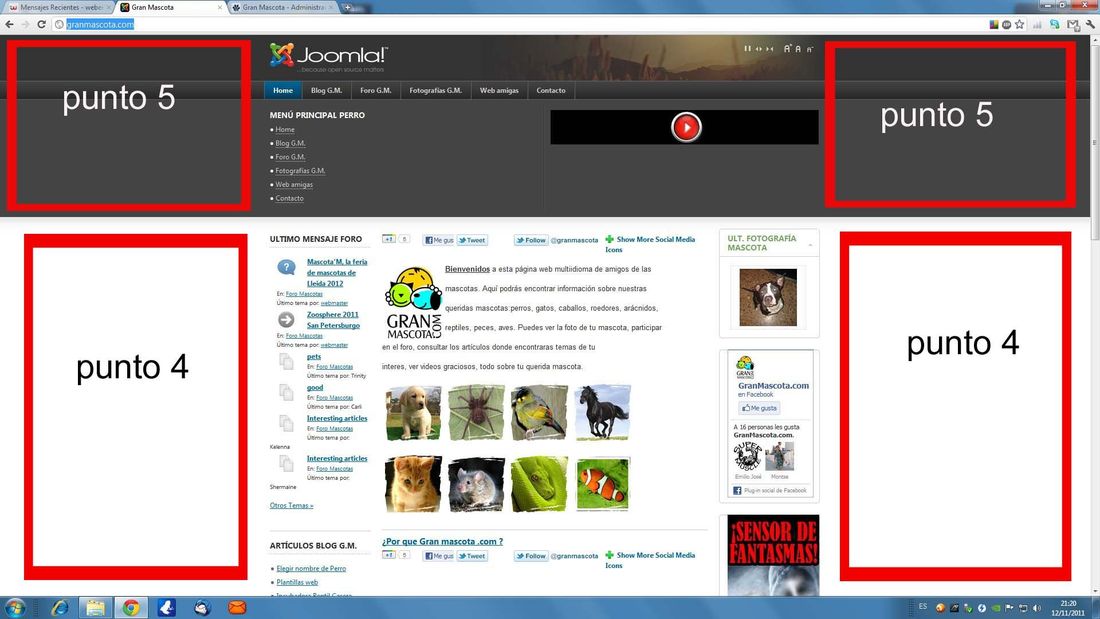
Task: Launch Internet Explorer from the taskbar
Action: click(x=60, y=607)
